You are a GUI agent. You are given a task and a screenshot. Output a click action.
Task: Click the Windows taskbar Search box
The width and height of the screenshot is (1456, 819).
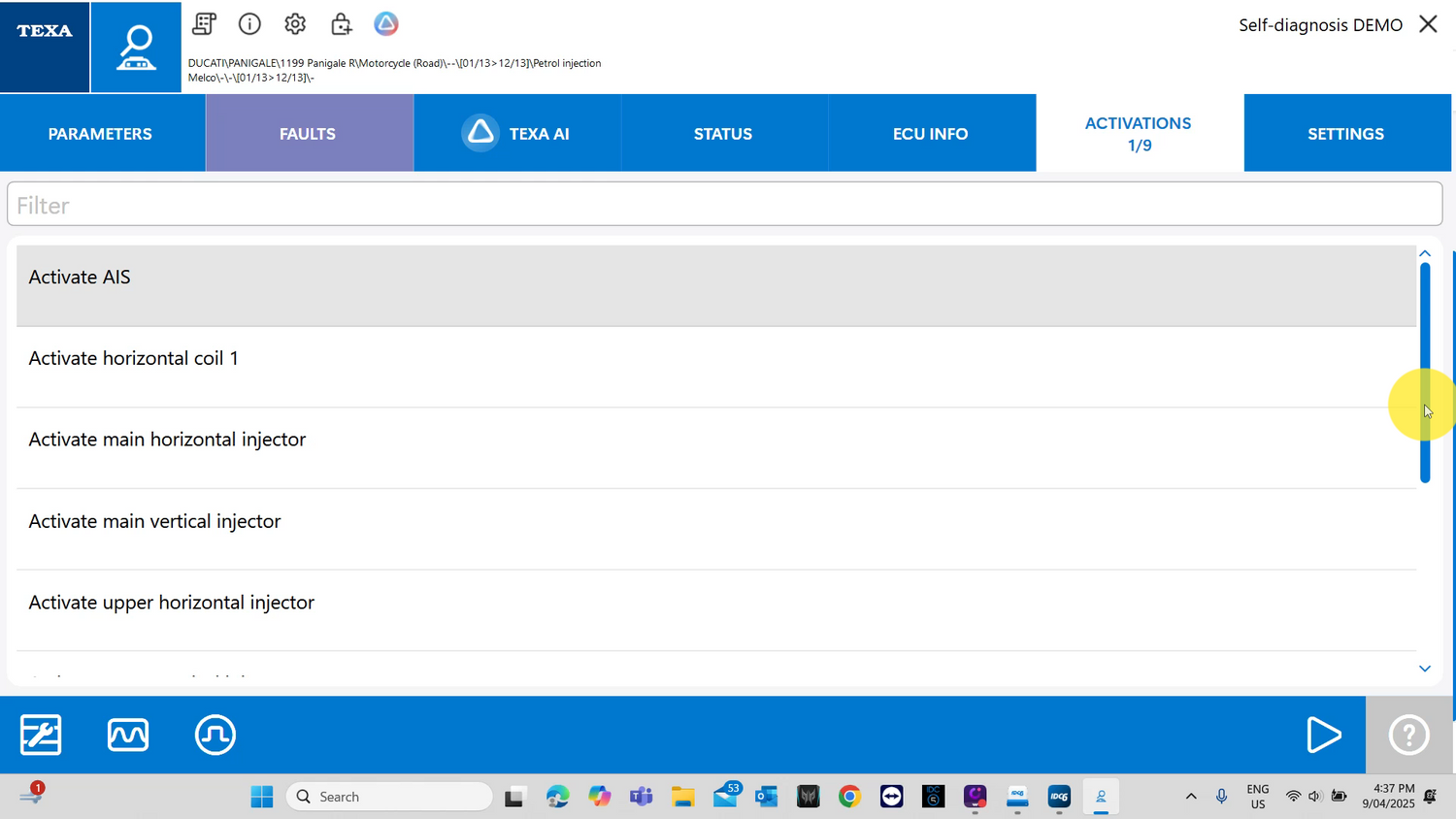389,797
